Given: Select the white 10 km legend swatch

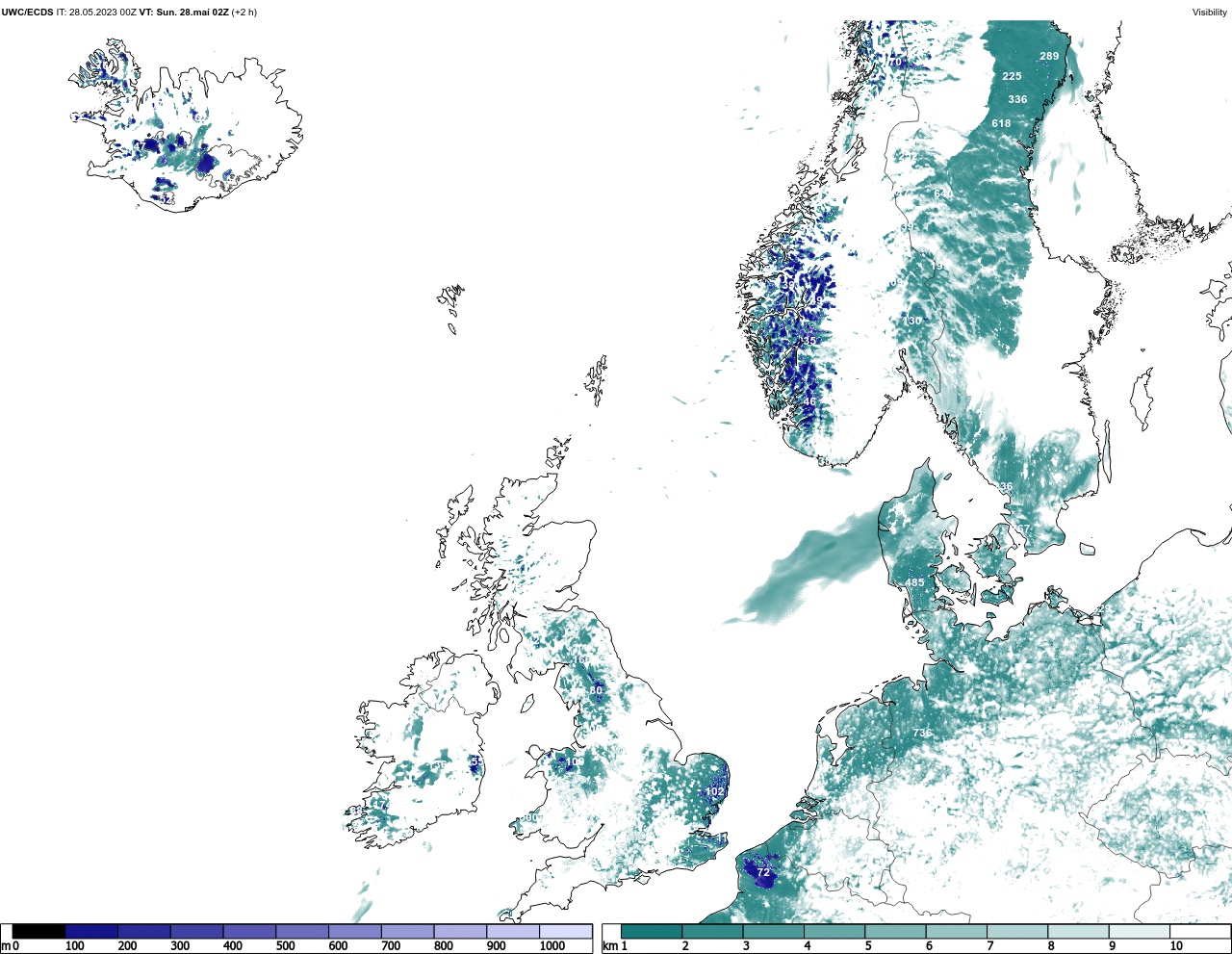Looking at the screenshot, I should pyautogui.click(x=1200, y=932).
